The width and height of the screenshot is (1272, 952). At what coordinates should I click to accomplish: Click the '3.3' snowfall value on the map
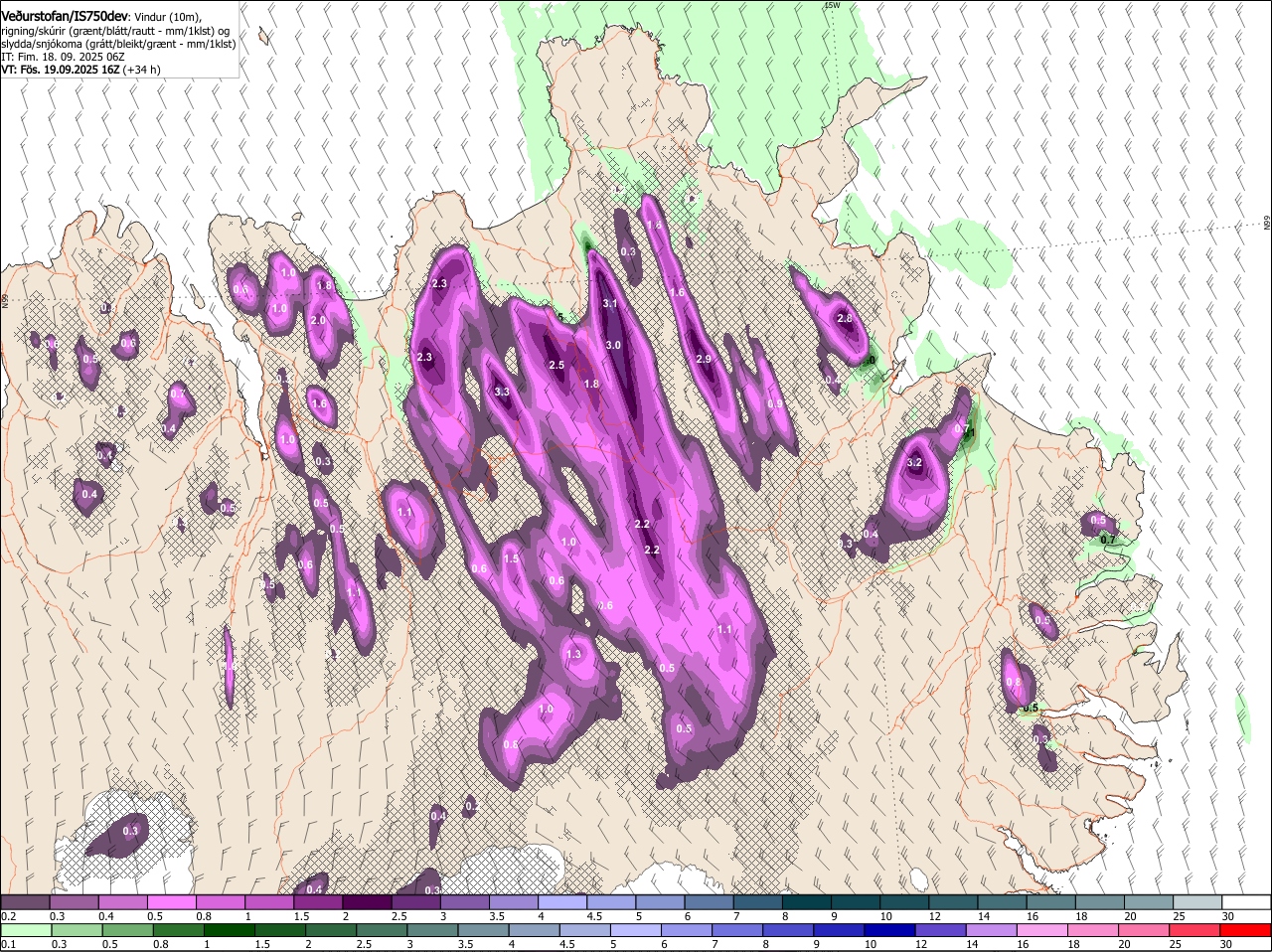502,392
